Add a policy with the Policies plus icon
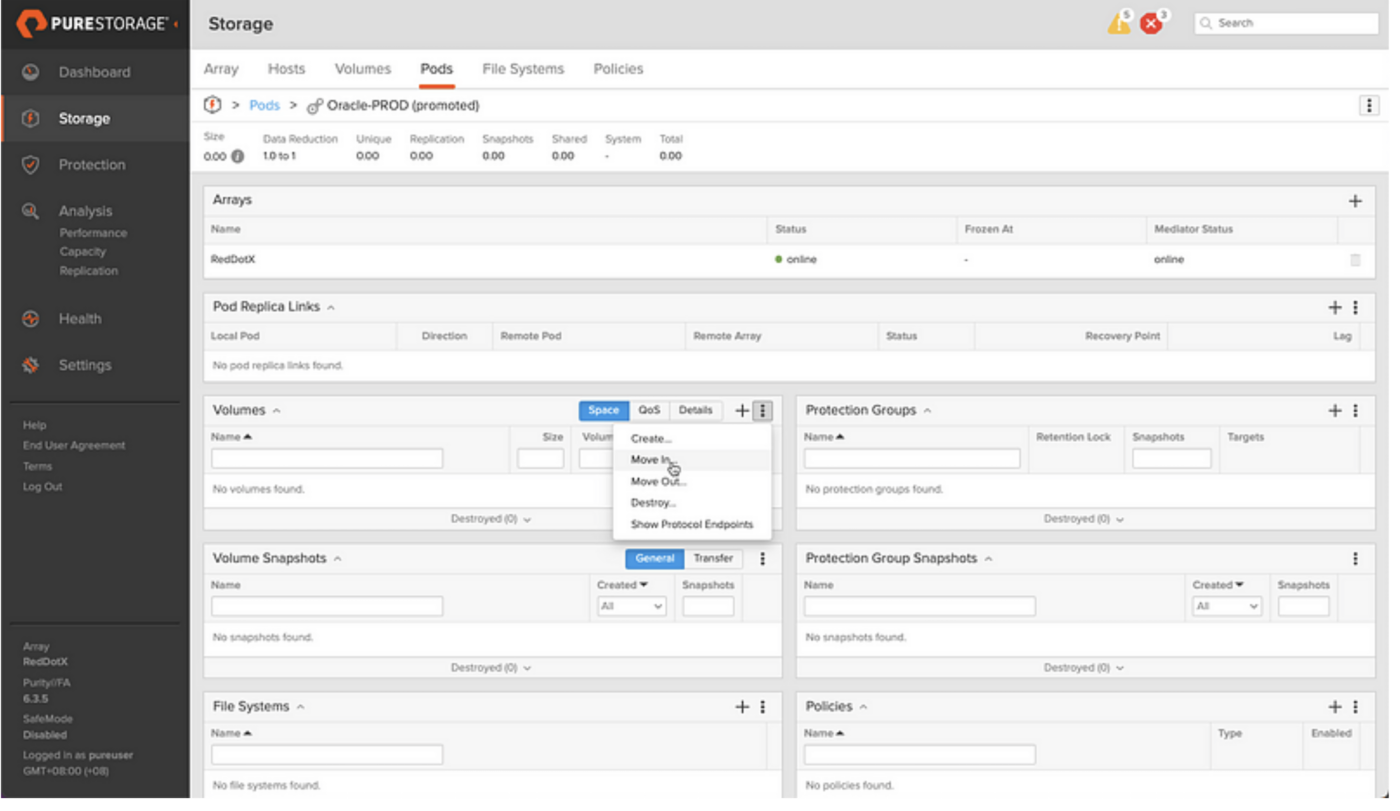1400x811 pixels. pyautogui.click(x=1334, y=707)
